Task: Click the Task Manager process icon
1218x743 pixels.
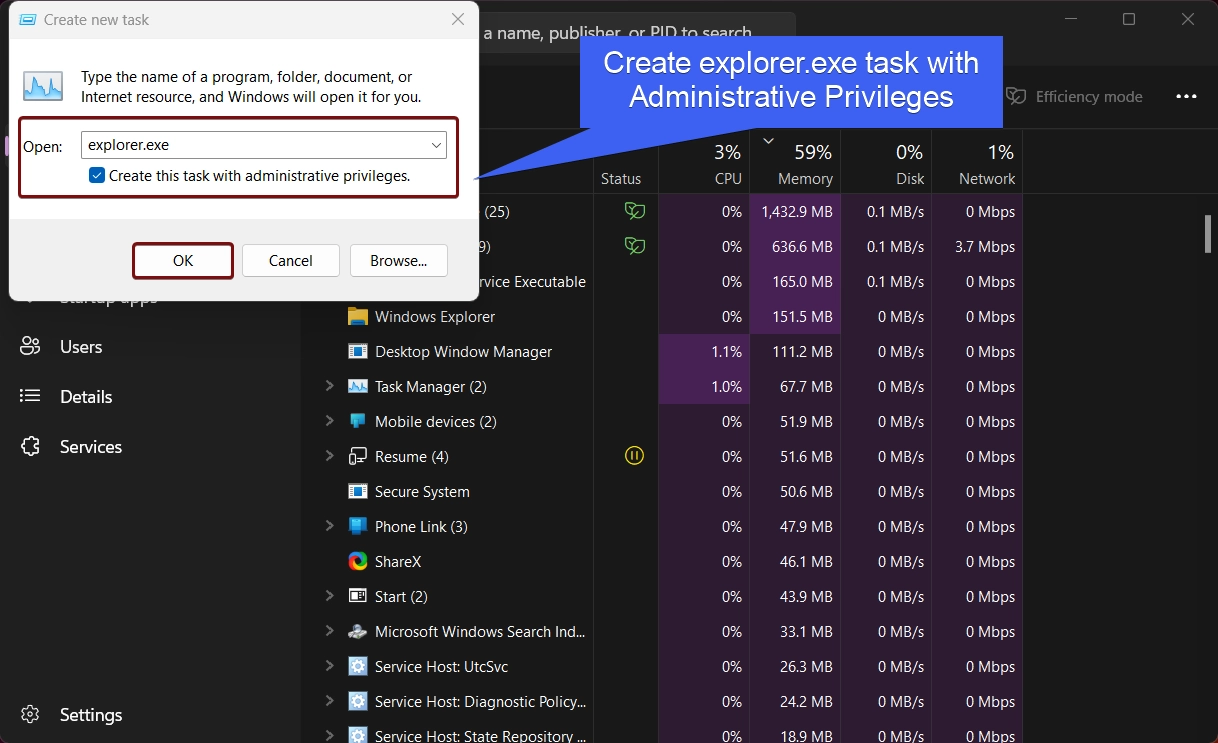Action: click(358, 387)
